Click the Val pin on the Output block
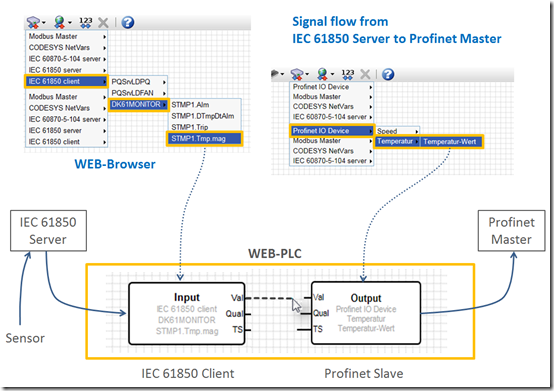 point(318,297)
